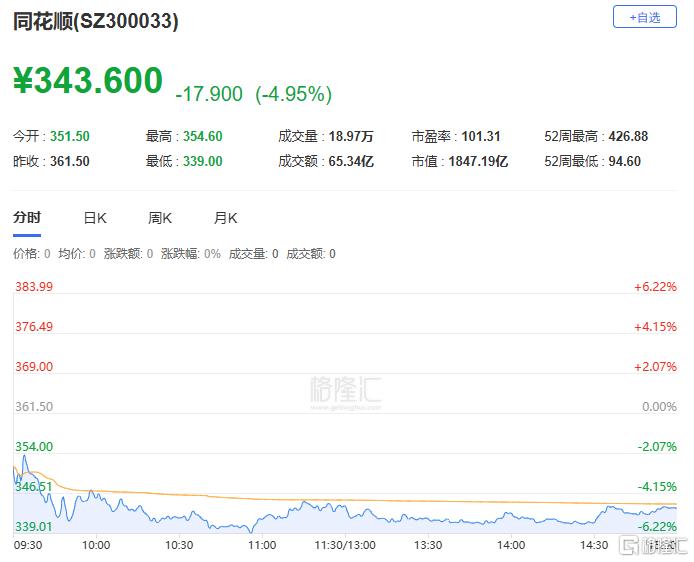
Task: Click the 369.00 price axis label
Action: click(34, 366)
